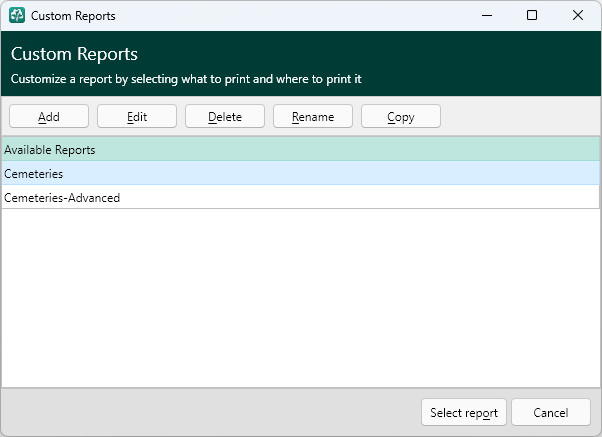Click the Add button
Image resolution: width=602 pixels, height=437 pixels.
point(49,116)
